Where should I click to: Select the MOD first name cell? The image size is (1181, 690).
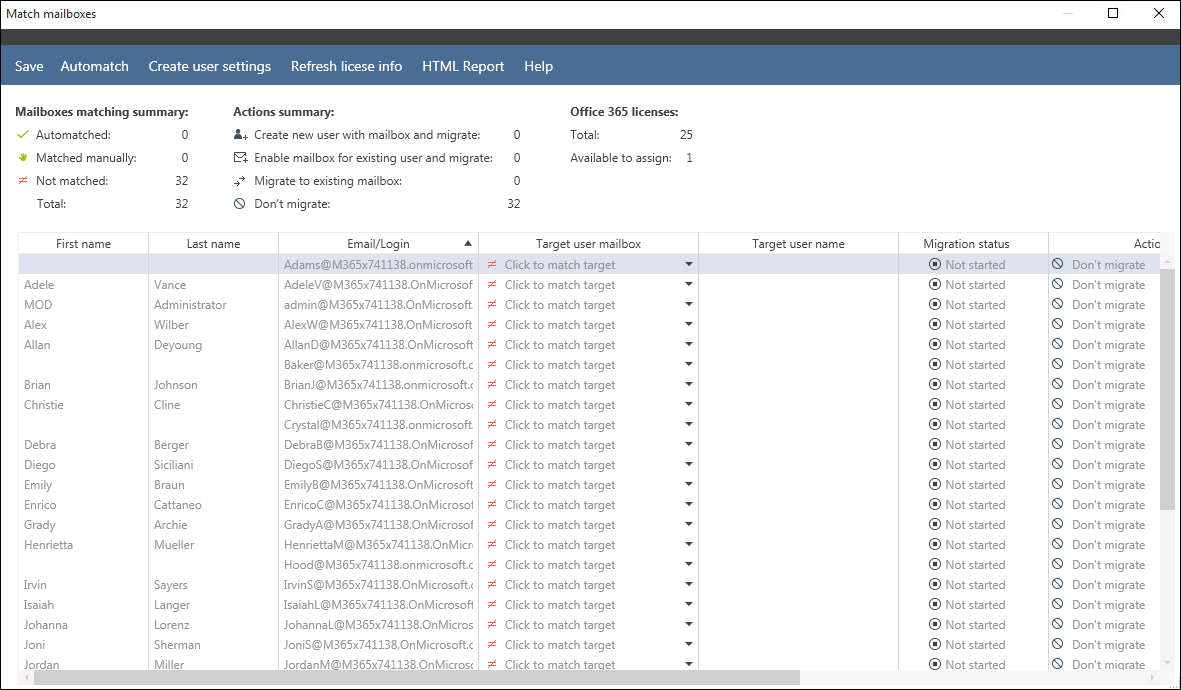pyautogui.click(x=84, y=304)
